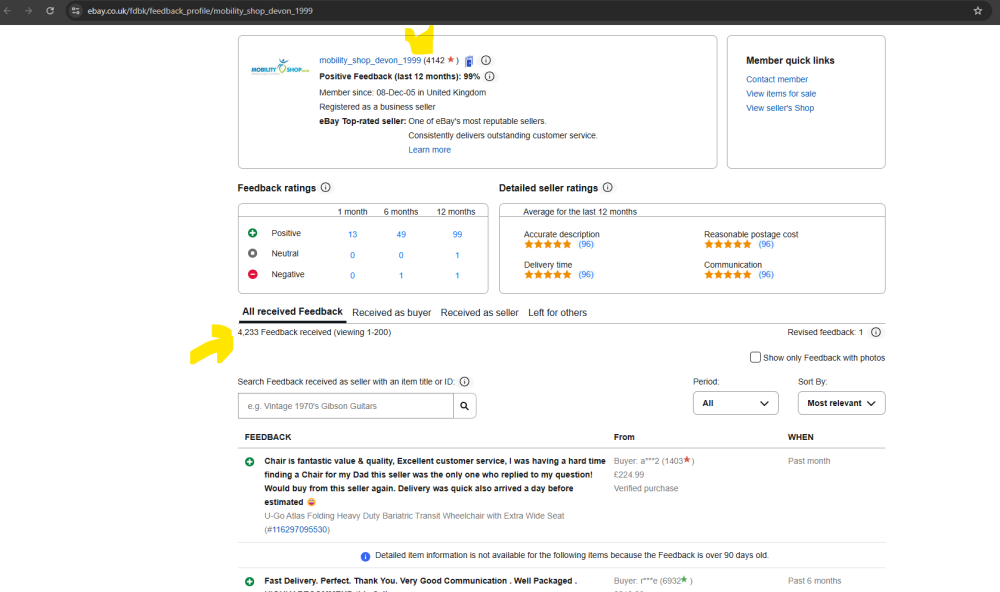The height and width of the screenshot is (592, 1000).
Task: Click the browser forward arrow
Action: 29,11
